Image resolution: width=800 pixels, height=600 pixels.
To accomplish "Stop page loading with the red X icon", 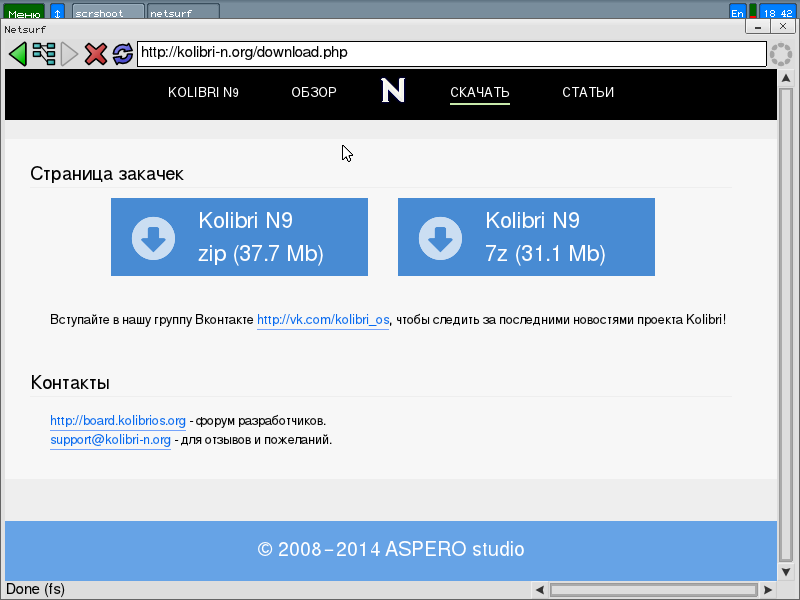I will click(96, 54).
